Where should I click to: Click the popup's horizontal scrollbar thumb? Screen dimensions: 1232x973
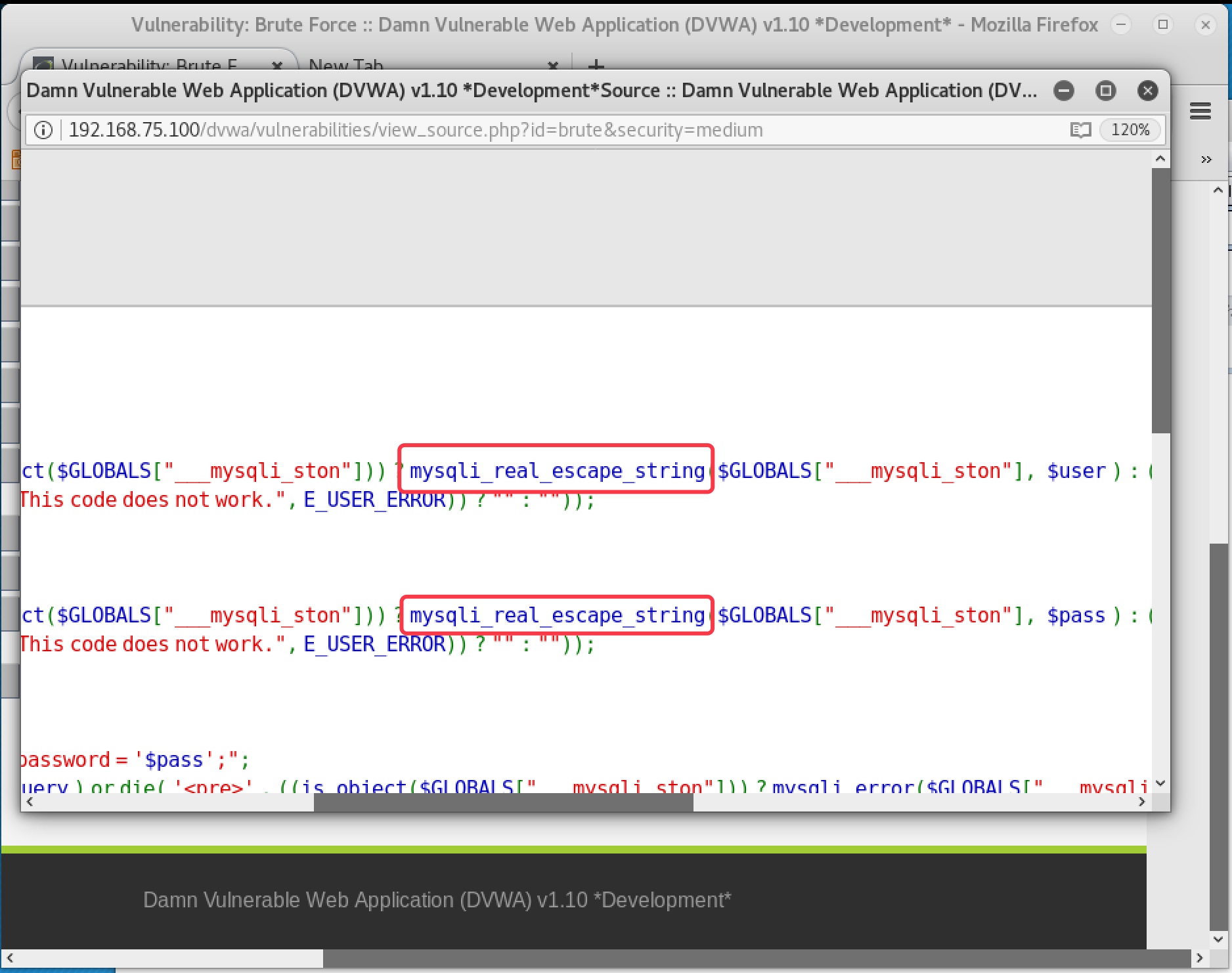coord(504,802)
